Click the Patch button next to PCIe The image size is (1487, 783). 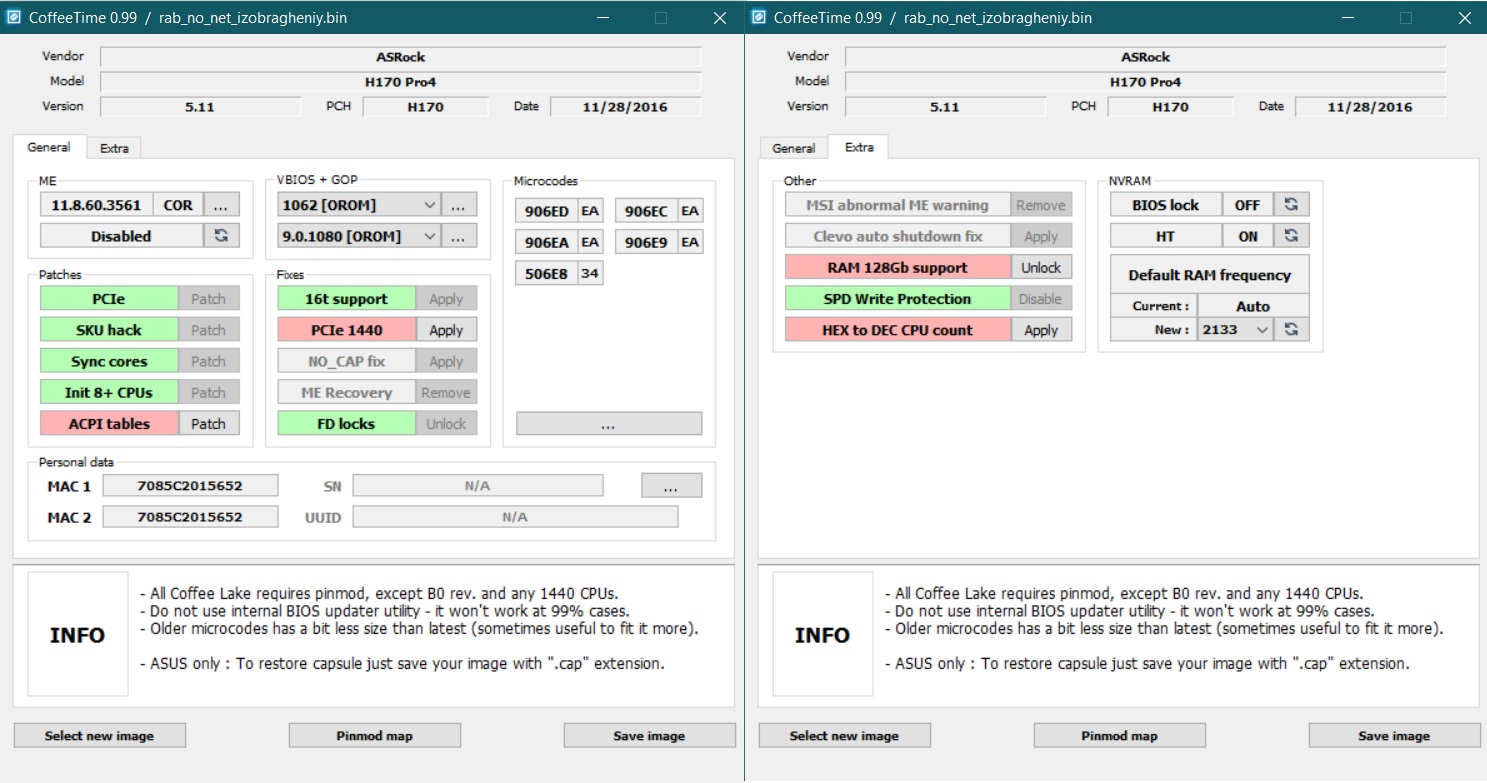click(x=209, y=298)
